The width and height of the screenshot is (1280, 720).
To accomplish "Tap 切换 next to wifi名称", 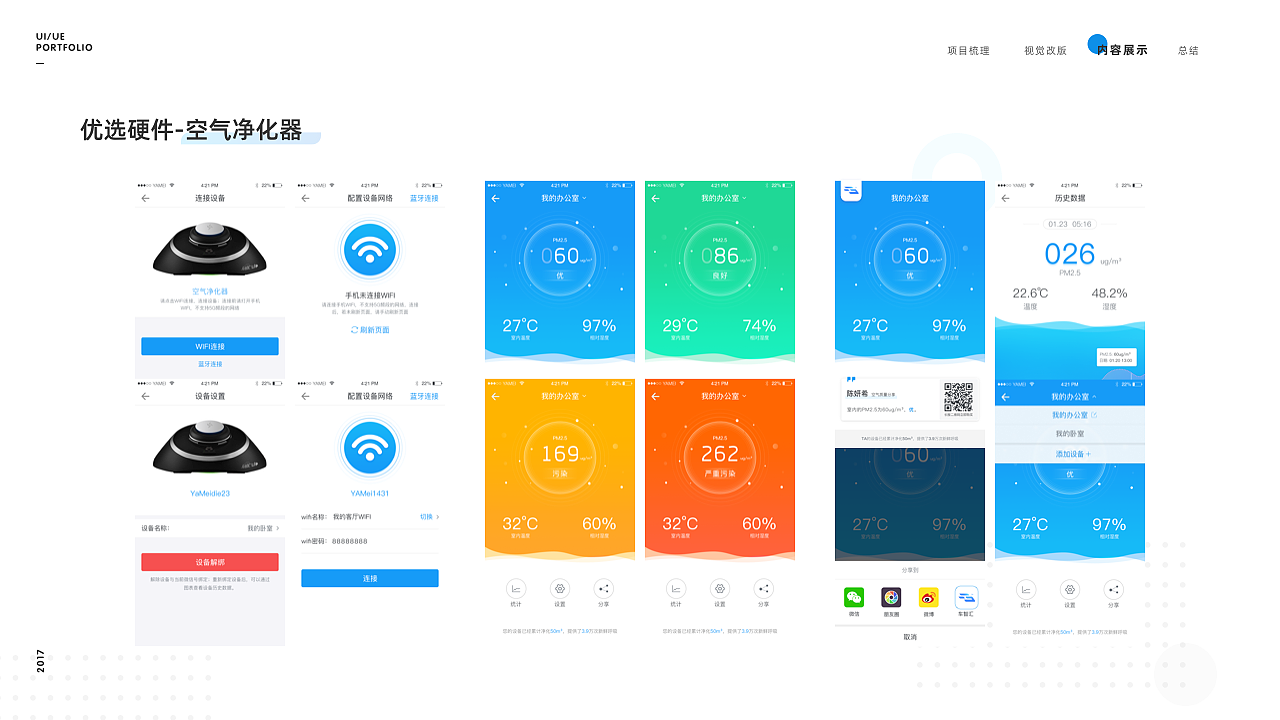I will pyautogui.click(x=429, y=517).
